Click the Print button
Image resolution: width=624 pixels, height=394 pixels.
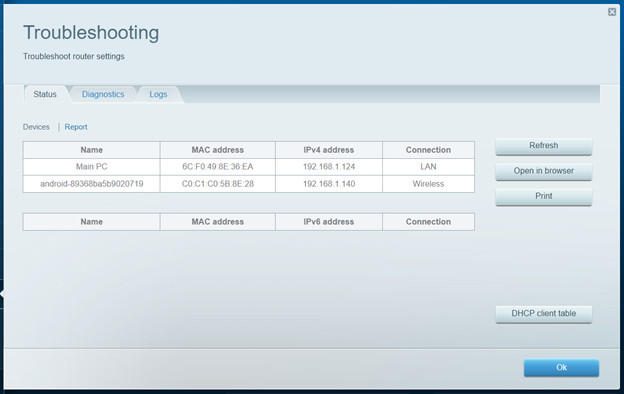tap(544, 197)
